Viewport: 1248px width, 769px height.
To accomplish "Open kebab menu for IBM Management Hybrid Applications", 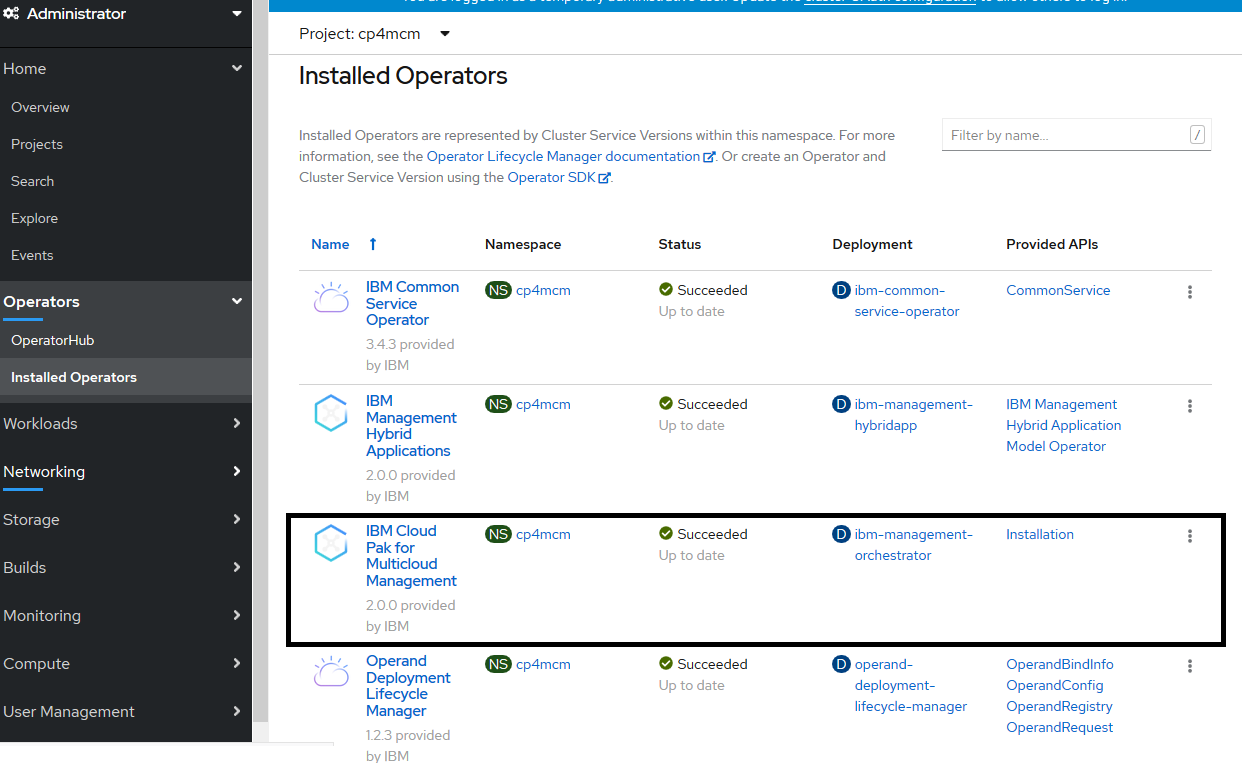I will click(x=1189, y=405).
